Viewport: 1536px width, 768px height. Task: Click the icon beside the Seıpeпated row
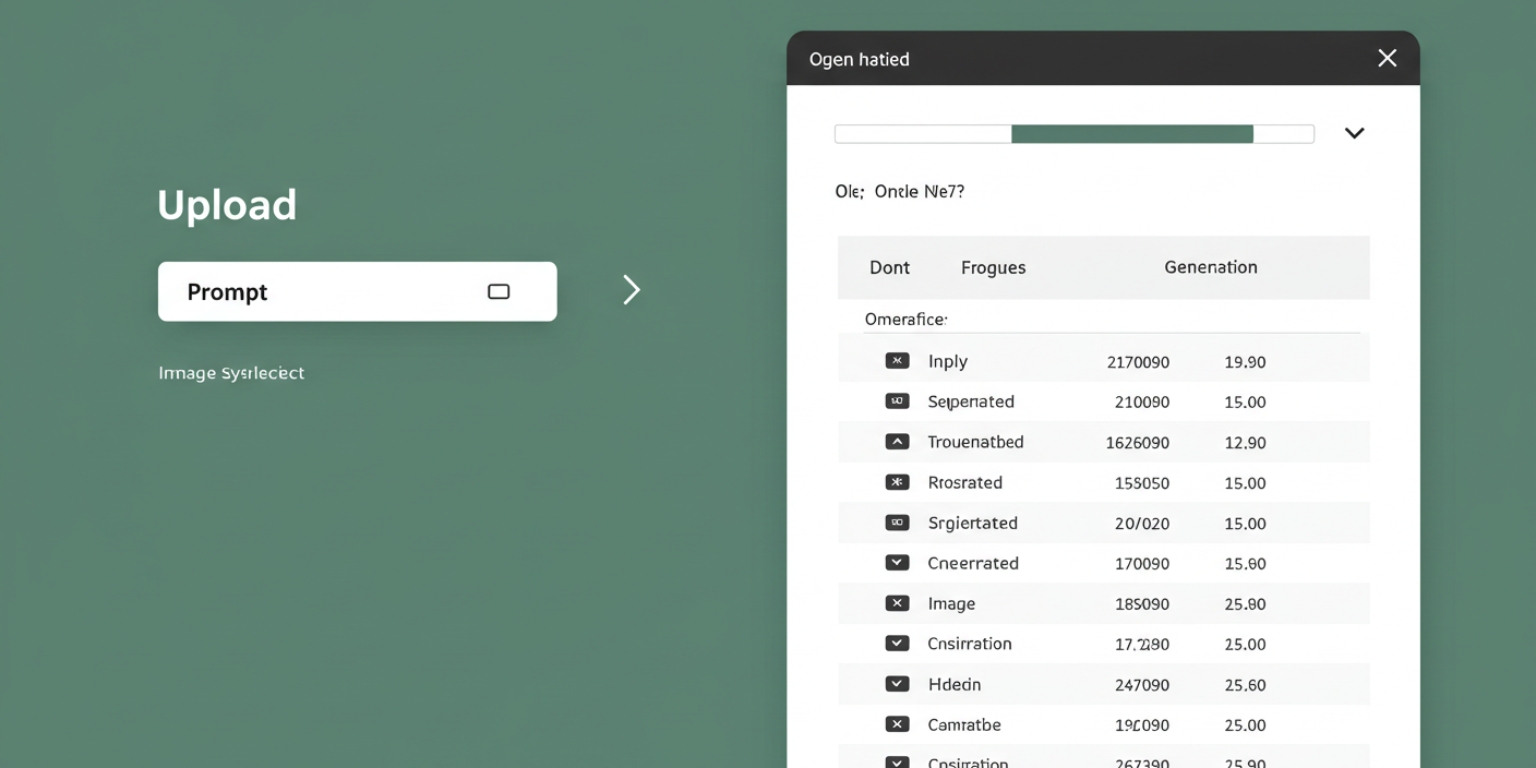coord(897,401)
